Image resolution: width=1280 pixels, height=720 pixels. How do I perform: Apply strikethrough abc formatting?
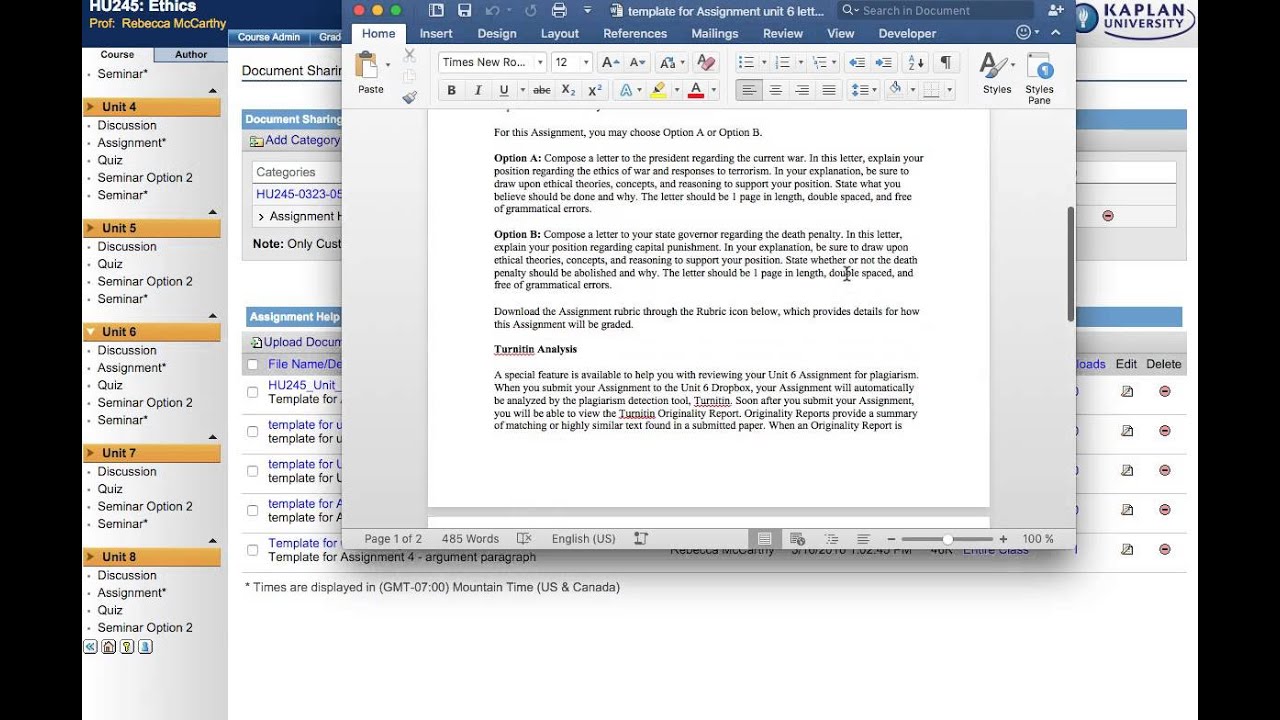tap(542, 90)
